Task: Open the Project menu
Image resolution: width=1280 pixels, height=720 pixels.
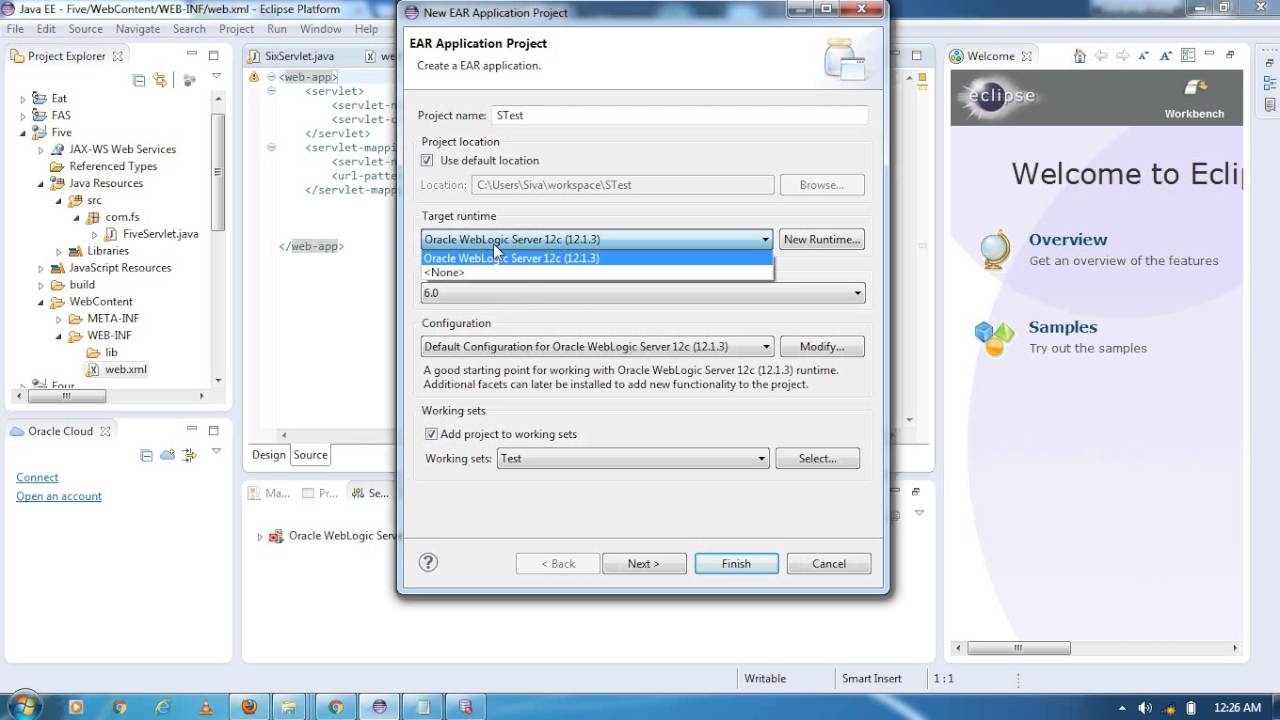Action: tap(236, 29)
